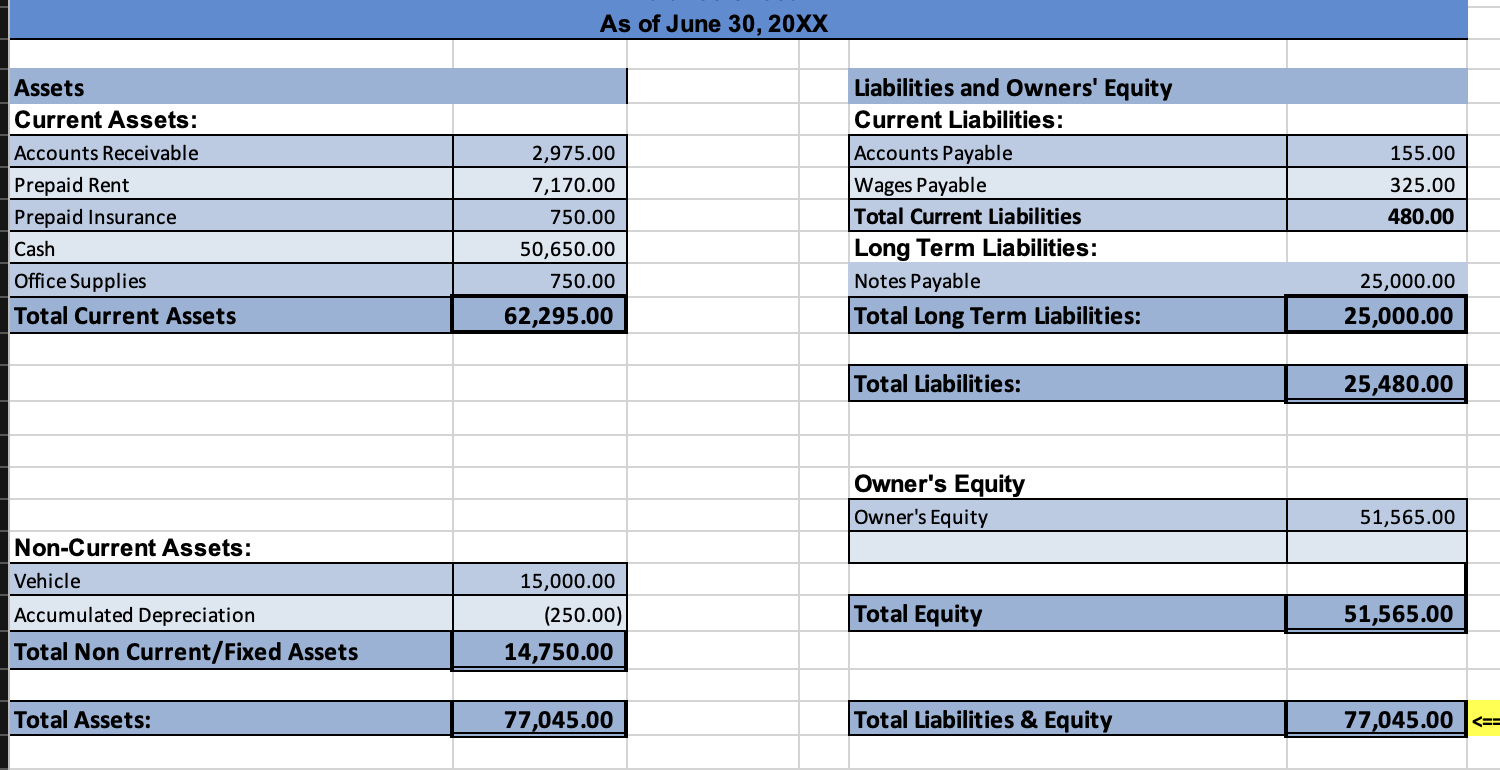Select the Total Current Assets total cell
1500x770 pixels.
540,315
